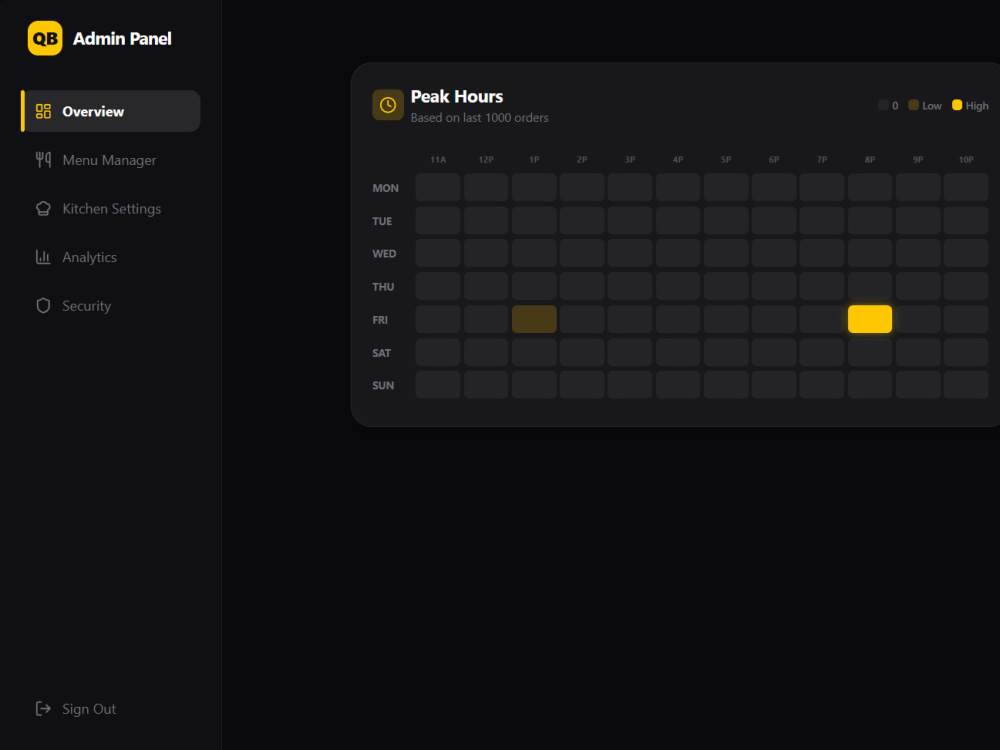This screenshot has width=1000, height=750.
Task: Click the '5P' column header
Action: coord(726,159)
